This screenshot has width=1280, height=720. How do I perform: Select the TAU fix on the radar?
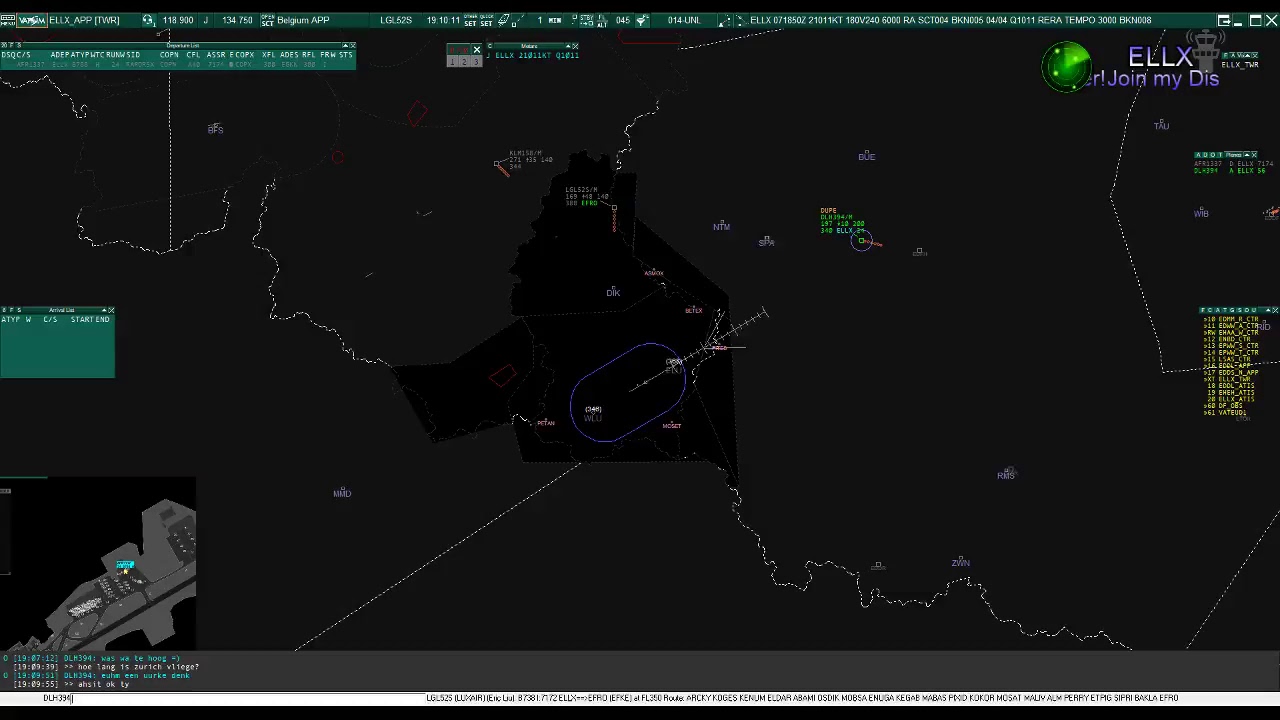pos(1161,125)
